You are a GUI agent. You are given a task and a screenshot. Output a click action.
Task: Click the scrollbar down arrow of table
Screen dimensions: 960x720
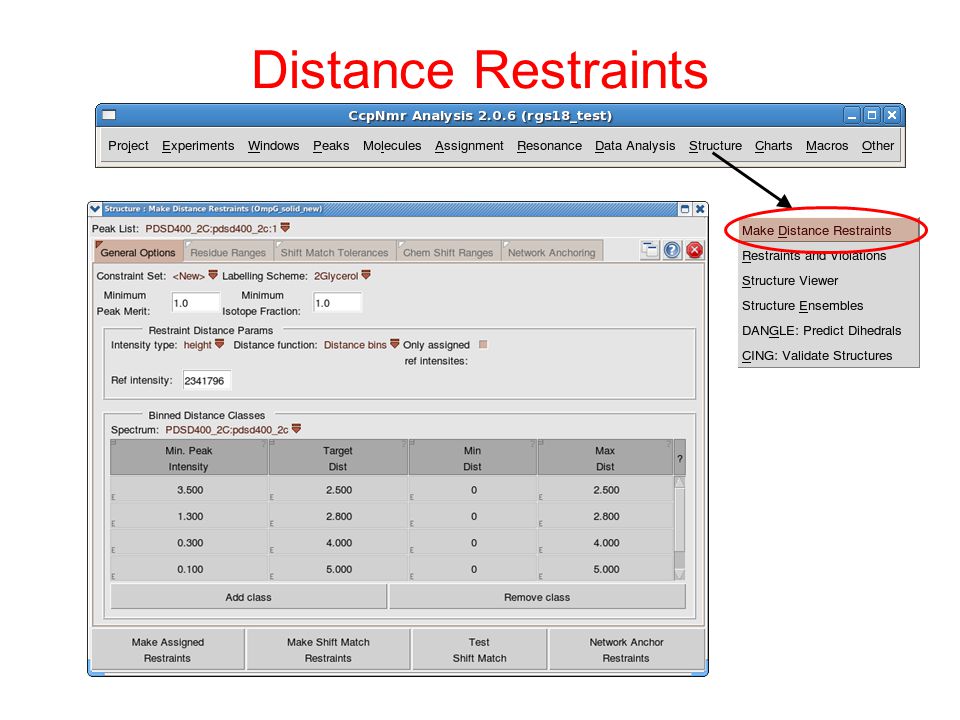(x=680, y=574)
